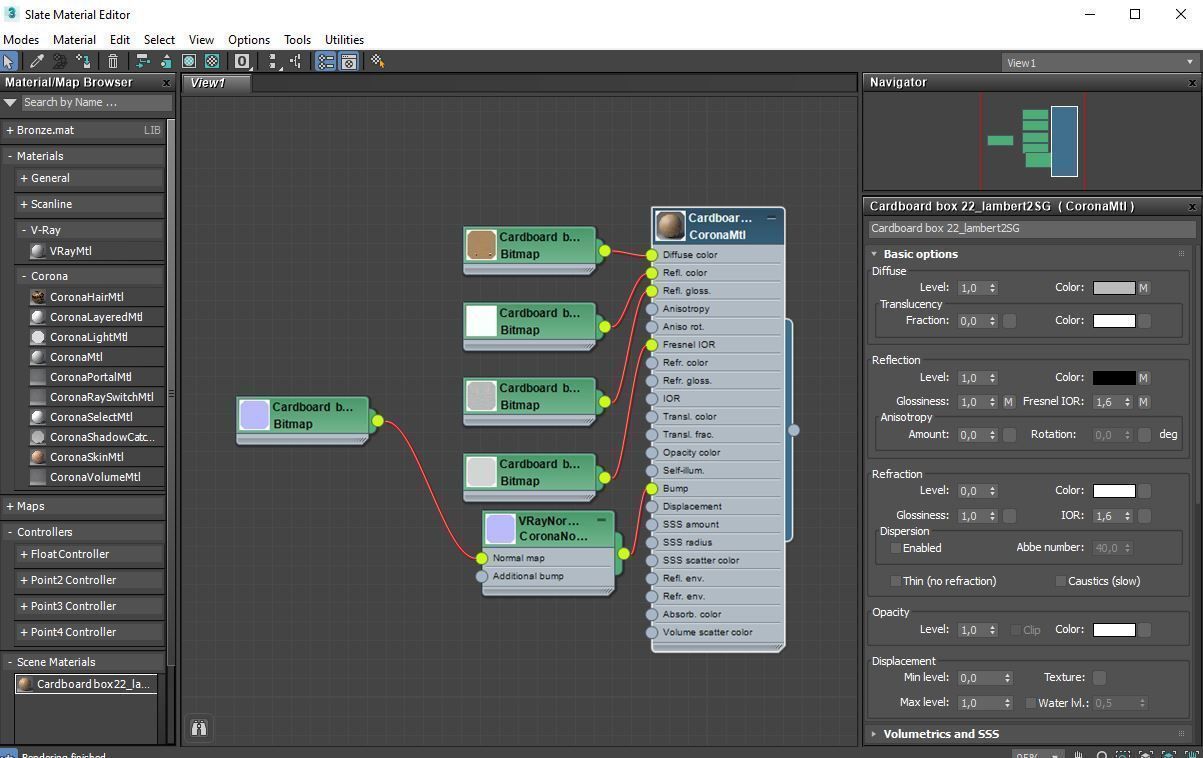Image resolution: width=1203 pixels, height=758 pixels.
Task: Select VRayMtl in the browser
Action: [70, 251]
